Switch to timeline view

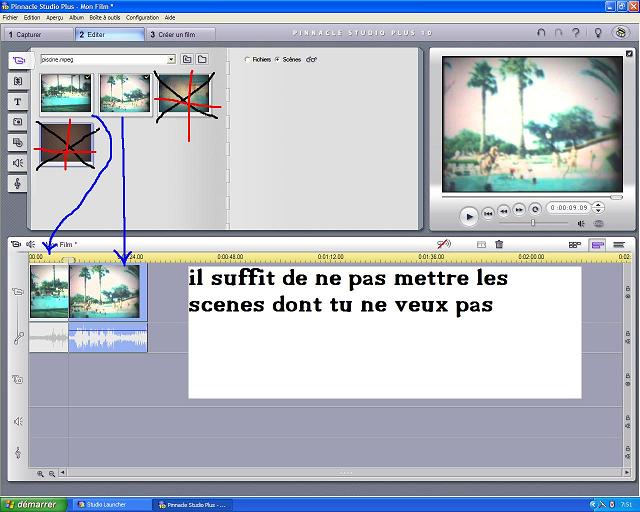pos(597,245)
